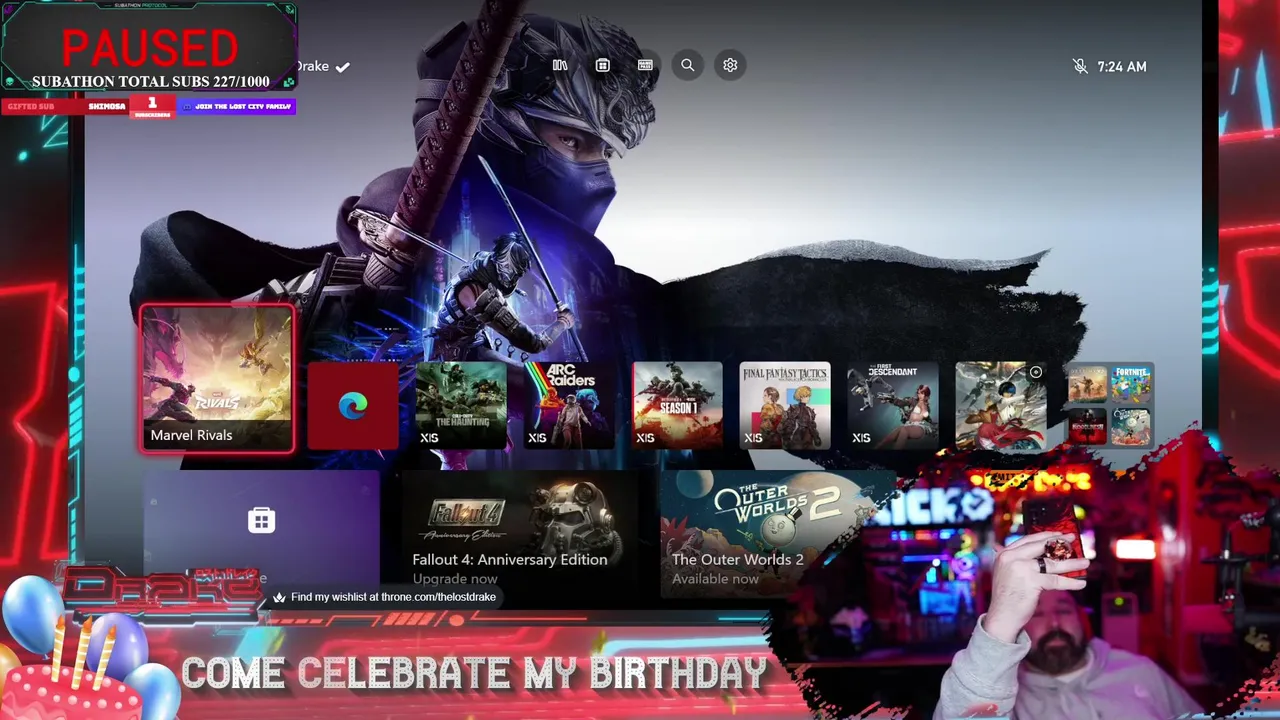This screenshot has height=720, width=1280.
Task: Open the Game Pass icon in top bar
Action: (x=645, y=65)
